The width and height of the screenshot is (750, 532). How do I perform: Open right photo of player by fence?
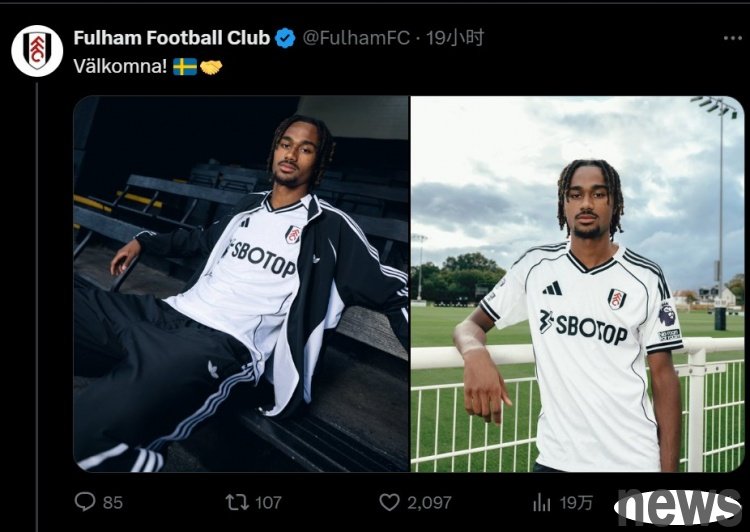coord(577,284)
